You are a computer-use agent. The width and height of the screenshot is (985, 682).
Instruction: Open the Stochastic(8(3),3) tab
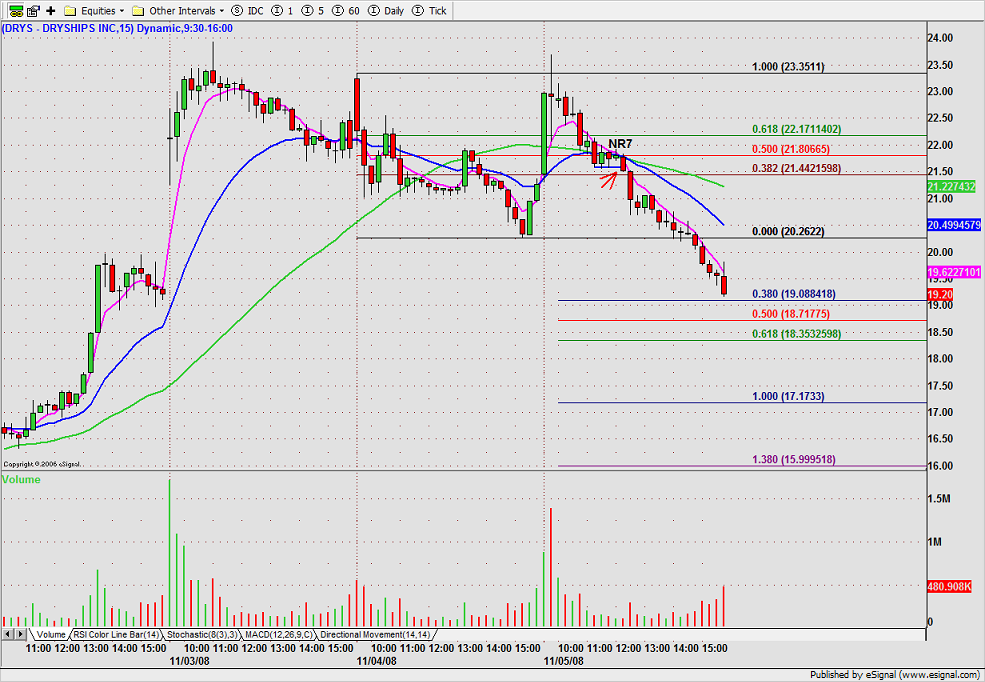202,635
